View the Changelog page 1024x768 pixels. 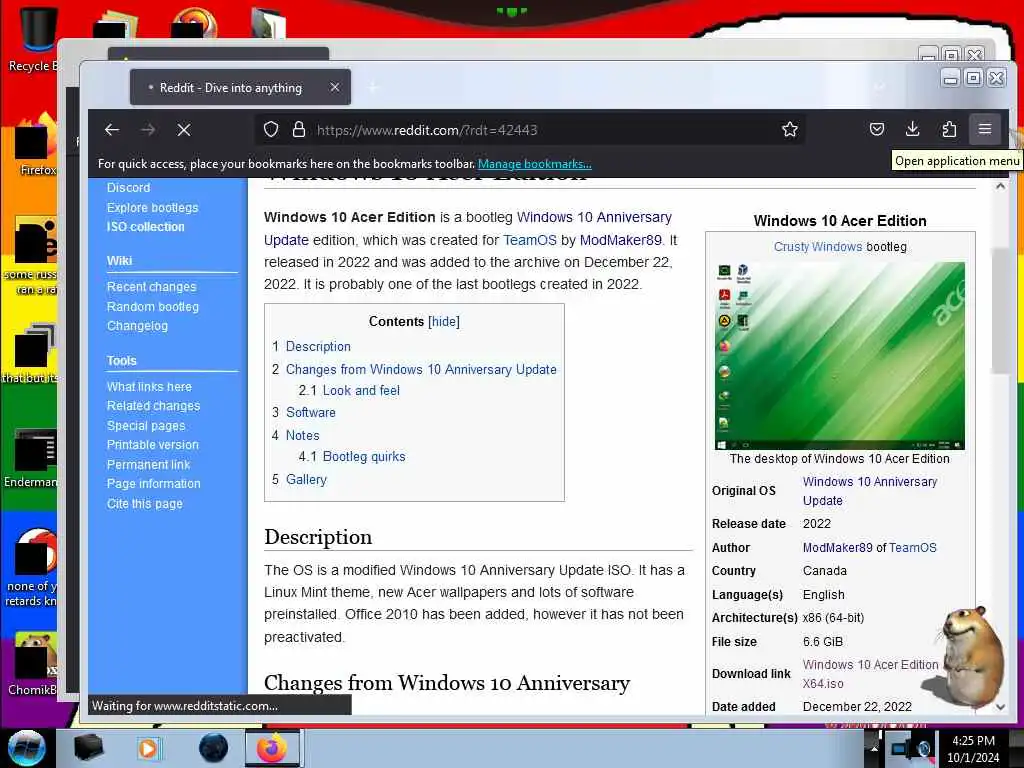coord(137,325)
